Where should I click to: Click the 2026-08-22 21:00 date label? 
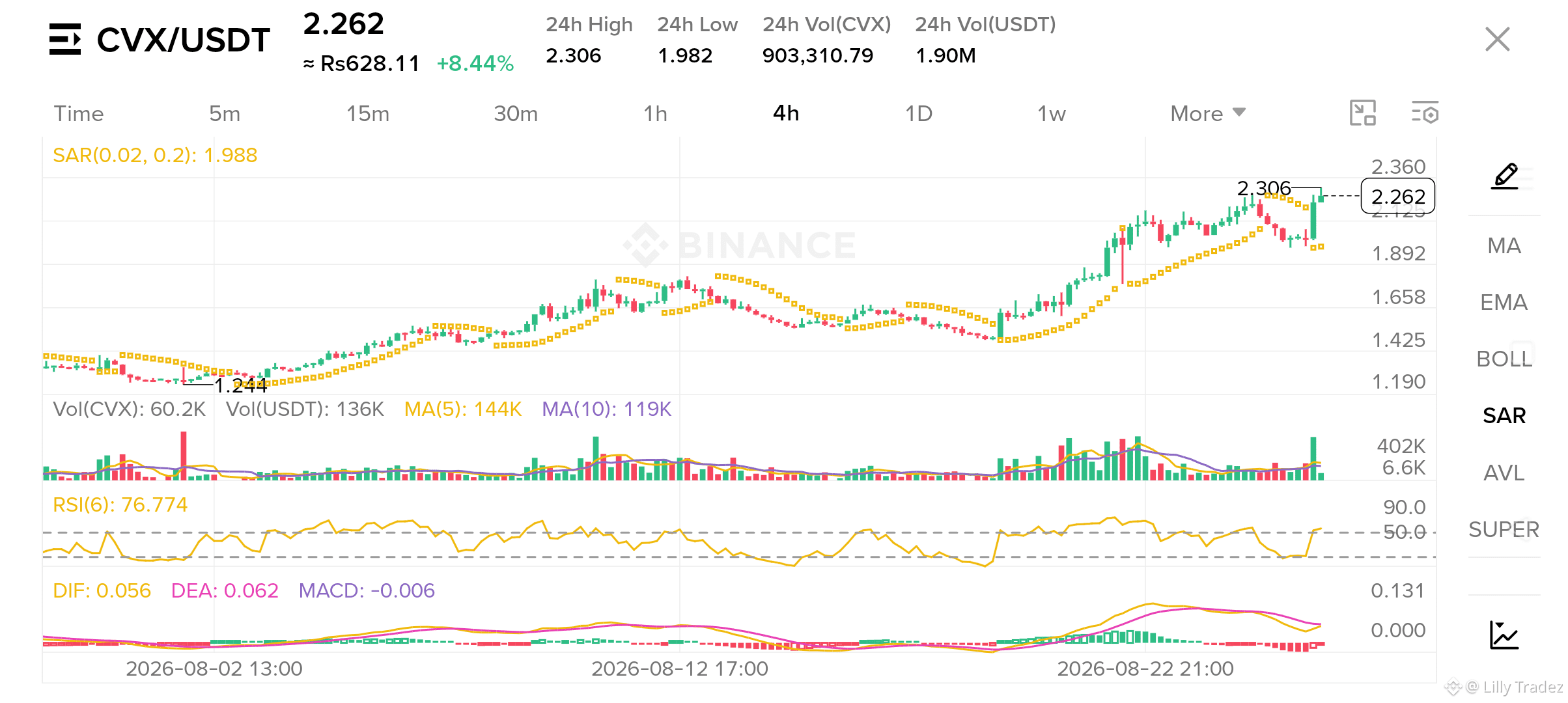1145,669
